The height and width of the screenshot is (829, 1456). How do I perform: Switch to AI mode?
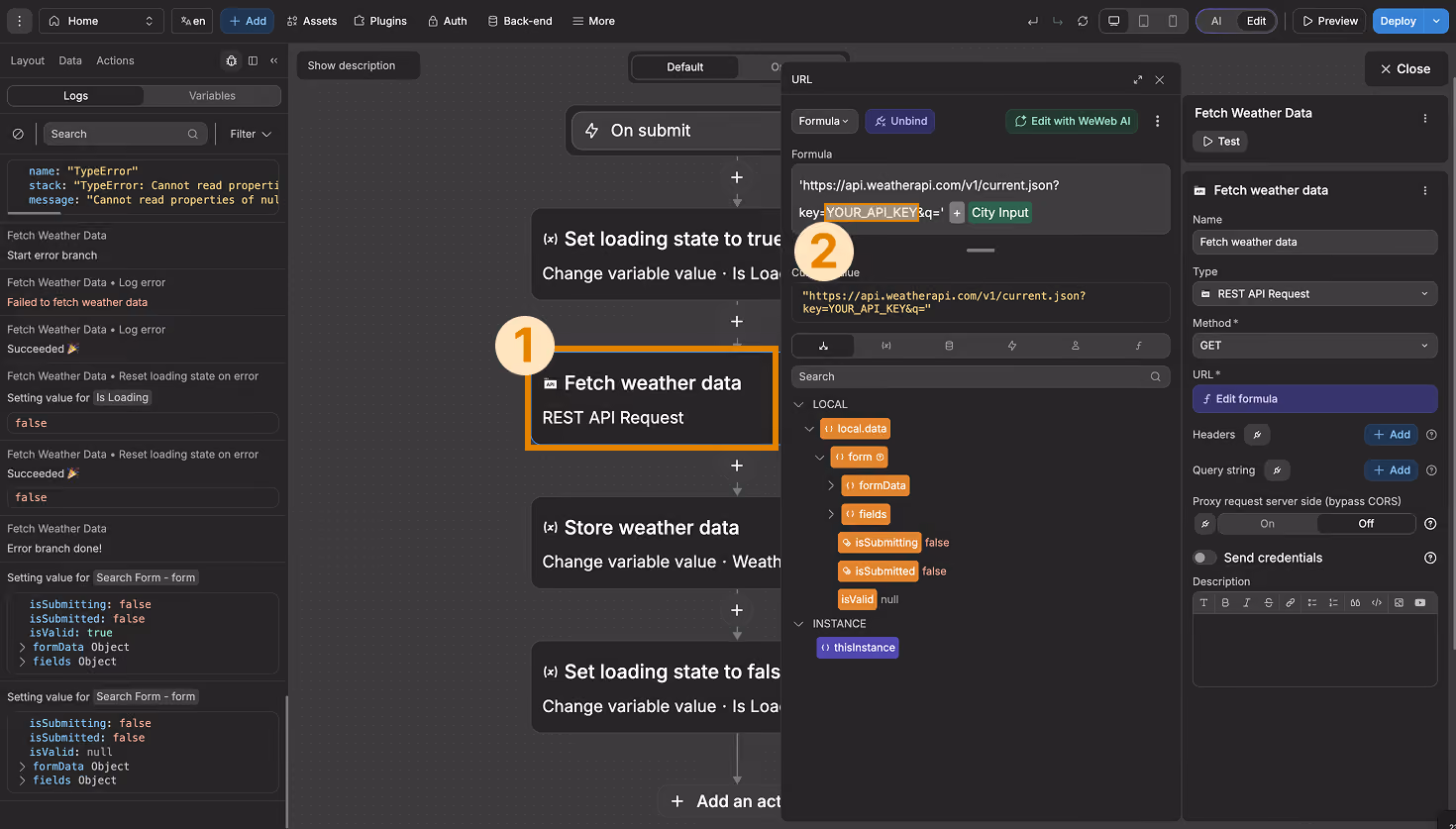coord(1216,21)
